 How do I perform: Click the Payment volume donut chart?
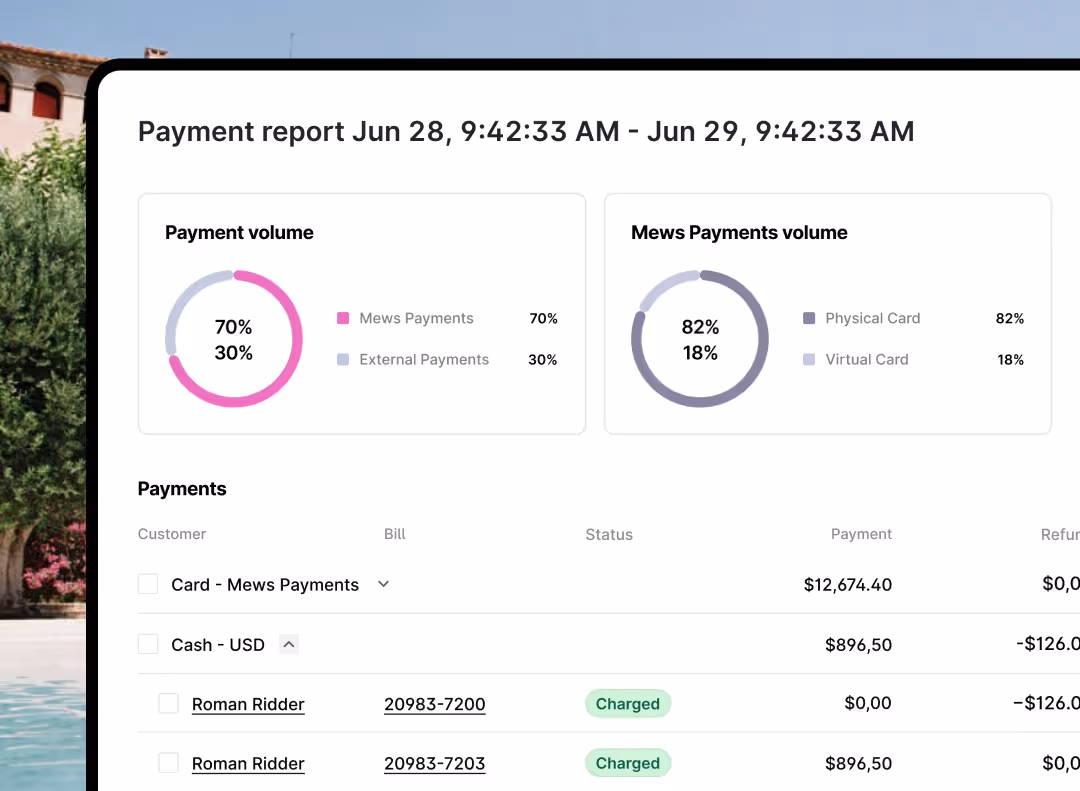coord(234,339)
